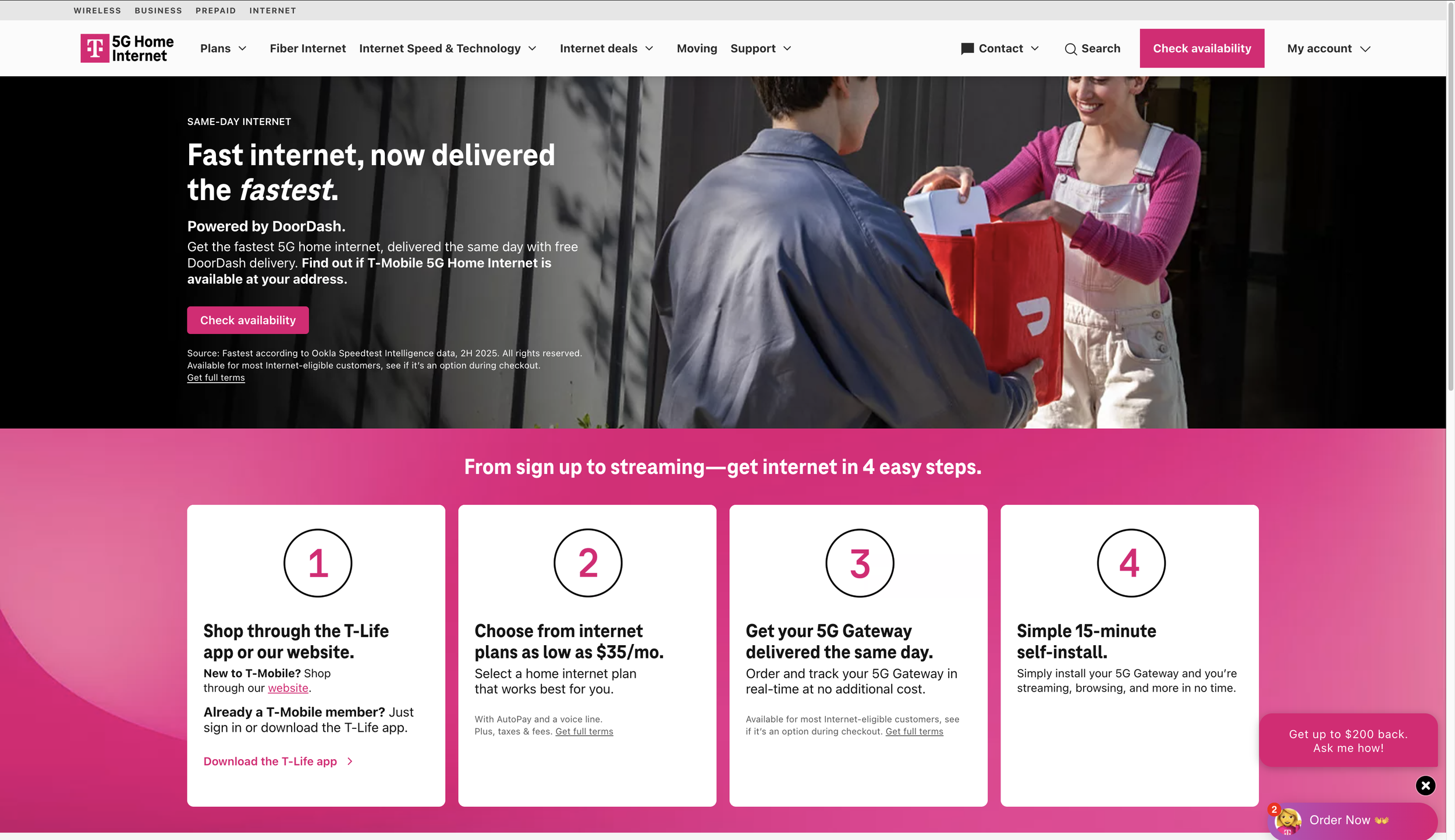
Task: Click 'Powered by DoorDash.' subheading
Action: [x=267, y=226]
